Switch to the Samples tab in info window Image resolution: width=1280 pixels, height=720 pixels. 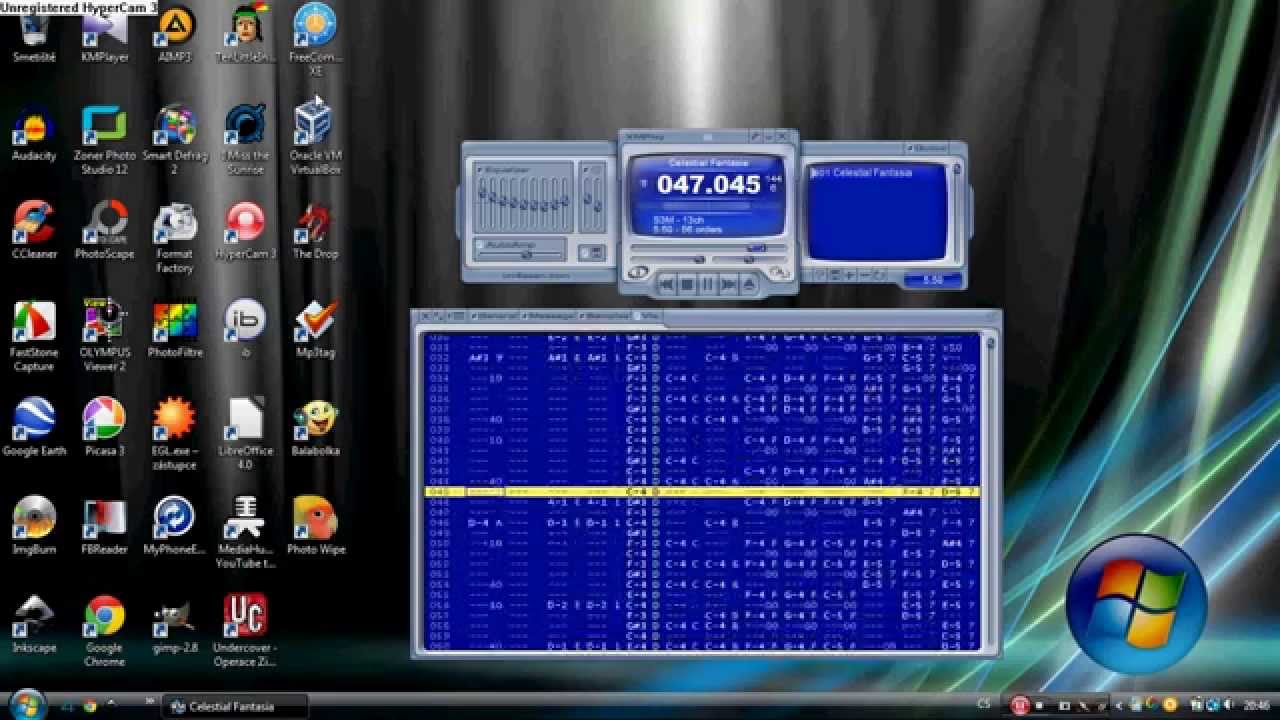(605, 316)
